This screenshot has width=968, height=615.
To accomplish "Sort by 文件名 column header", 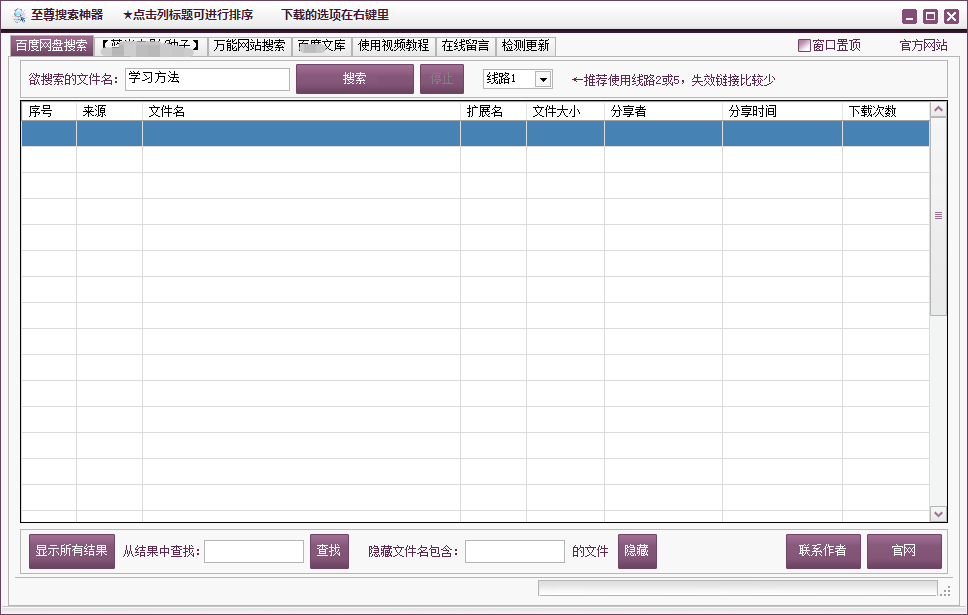I will tap(301, 111).
